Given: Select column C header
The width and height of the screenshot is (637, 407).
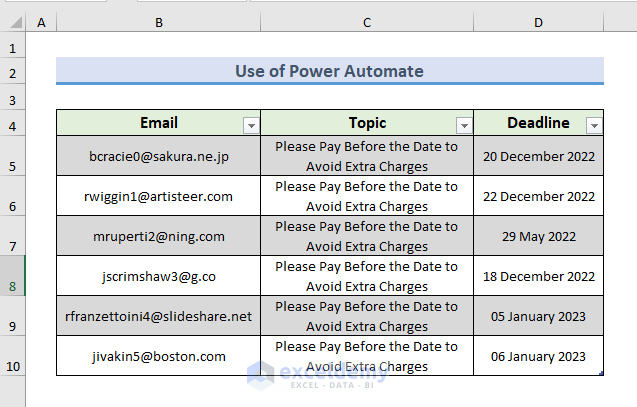Looking at the screenshot, I should click(x=367, y=22).
